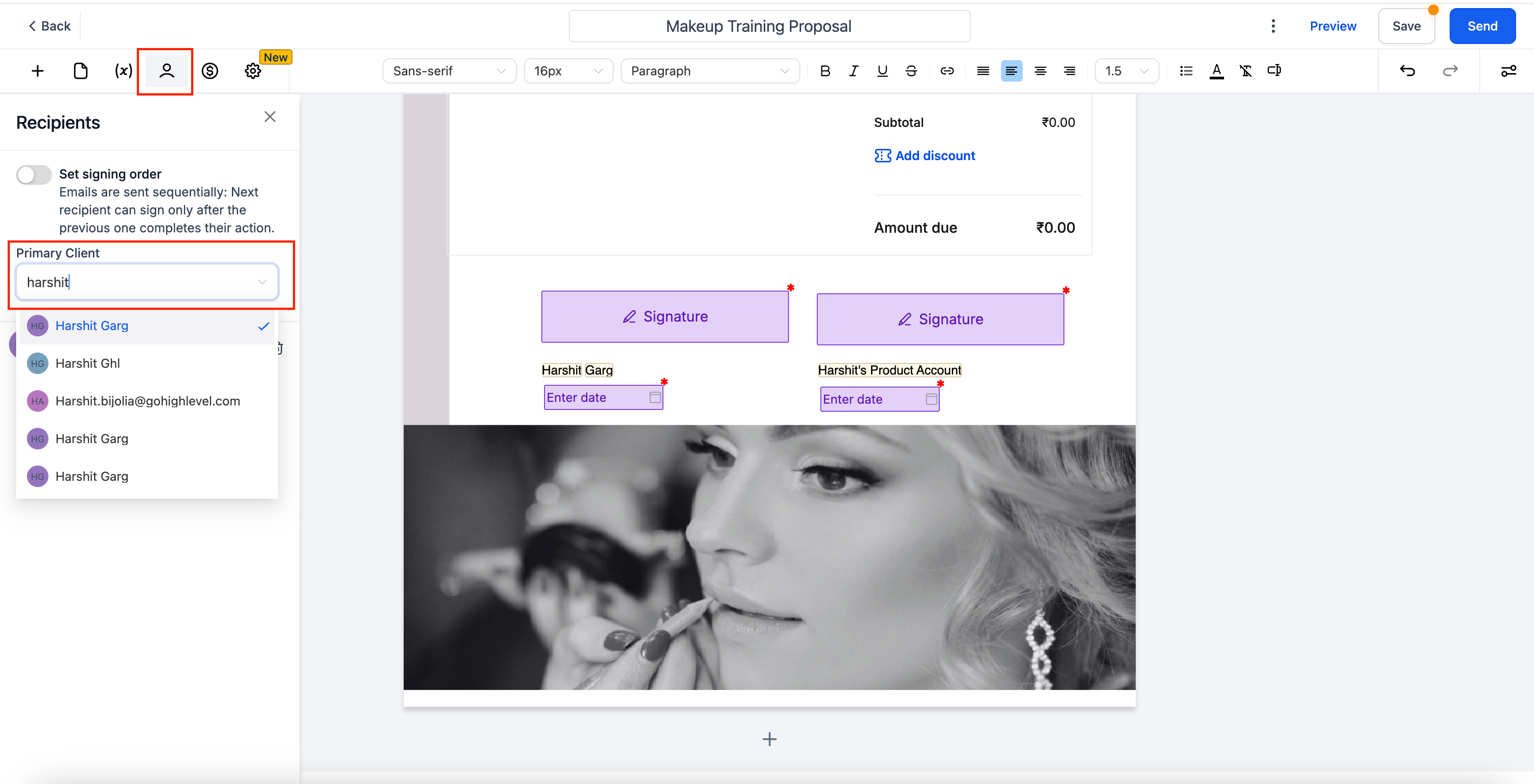Select the justify text alignment button

[983, 71]
